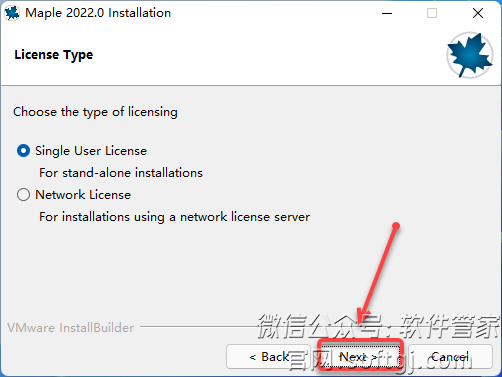Click the disabled maximize button
The height and width of the screenshot is (377, 502).
click(432, 13)
